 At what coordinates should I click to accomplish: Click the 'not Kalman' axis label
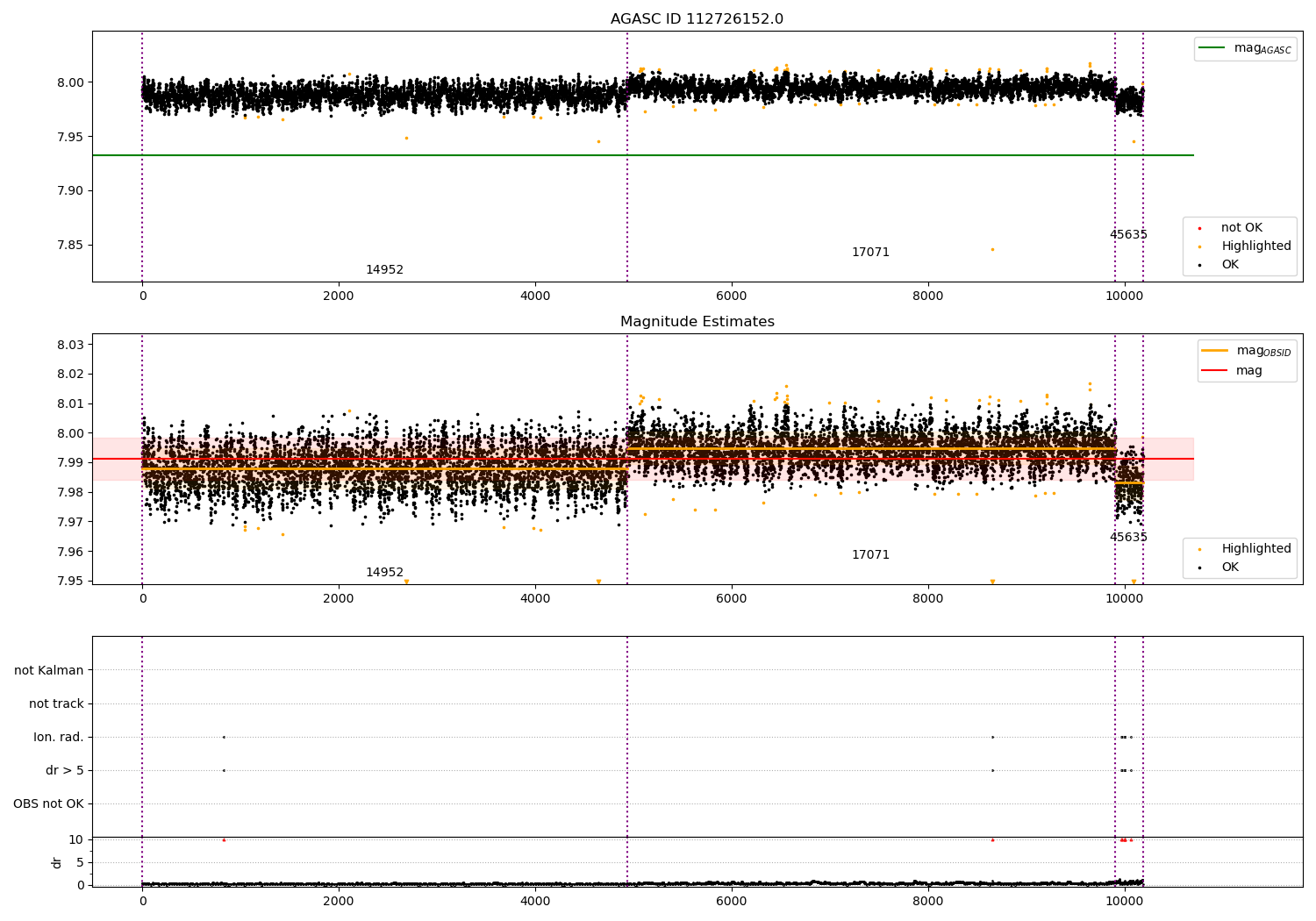[x=49, y=670]
